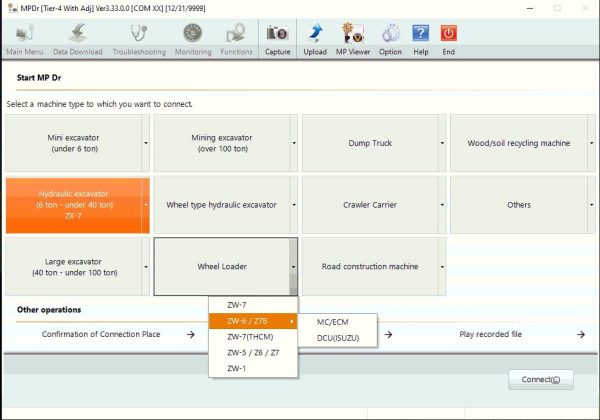Select Mining excavator machine type
This screenshot has width=600, height=420.
pyautogui.click(x=222, y=143)
